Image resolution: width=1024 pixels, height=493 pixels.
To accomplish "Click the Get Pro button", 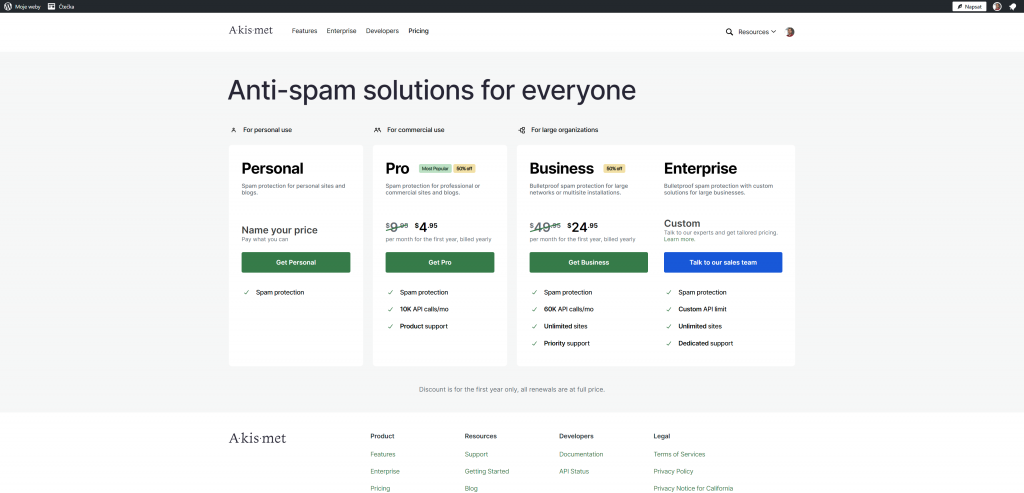I will click(x=440, y=262).
